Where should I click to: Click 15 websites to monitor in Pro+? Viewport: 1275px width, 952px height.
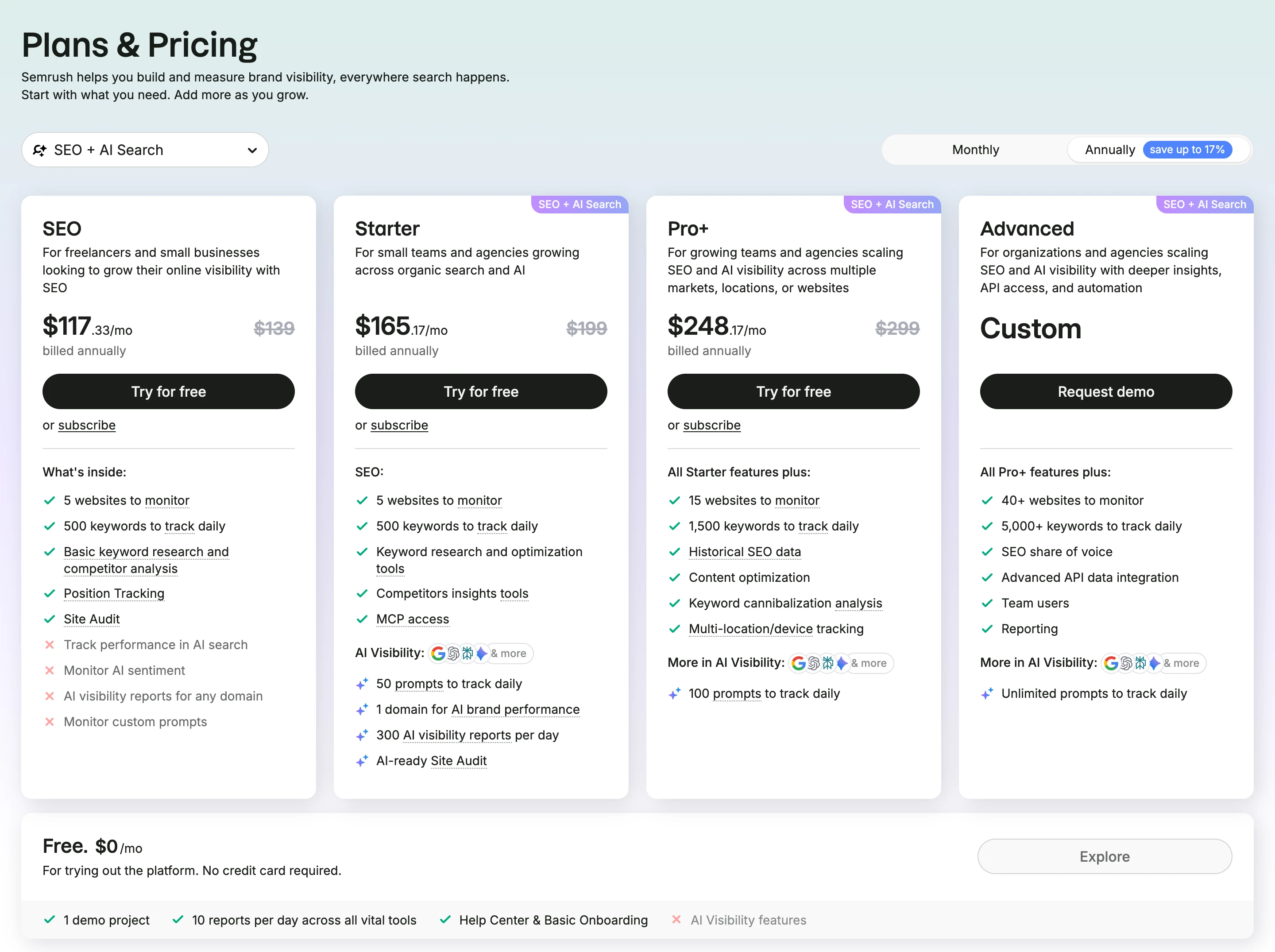(x=753, y=501)
